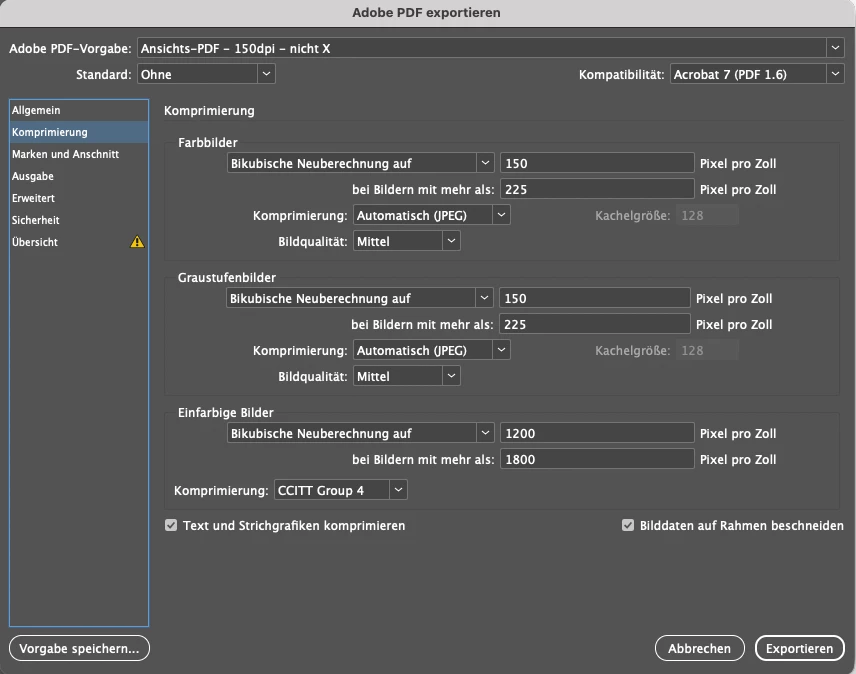The width and height of the screenshot is (856, 674).
Task: Select the Erweitert section
Action: pyautogui.click(x=79, y=198)
